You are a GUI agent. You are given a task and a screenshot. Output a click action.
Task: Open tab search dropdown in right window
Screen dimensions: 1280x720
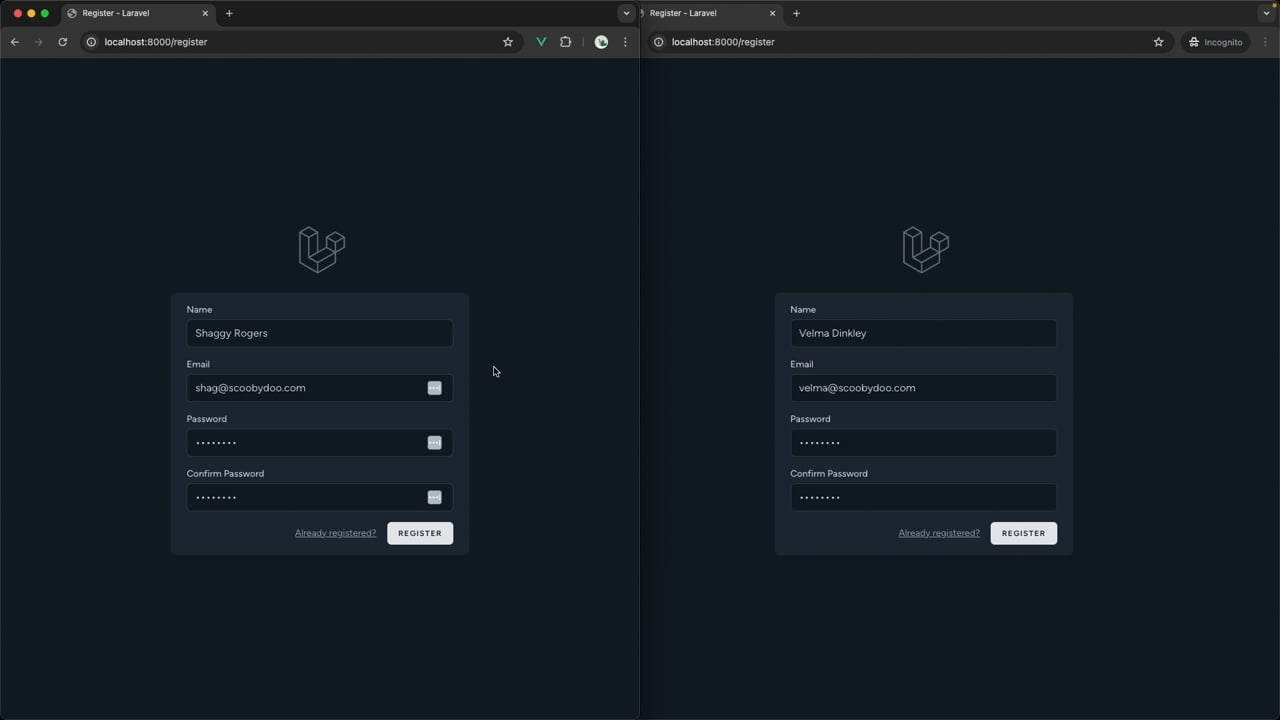coord(1267,13)
